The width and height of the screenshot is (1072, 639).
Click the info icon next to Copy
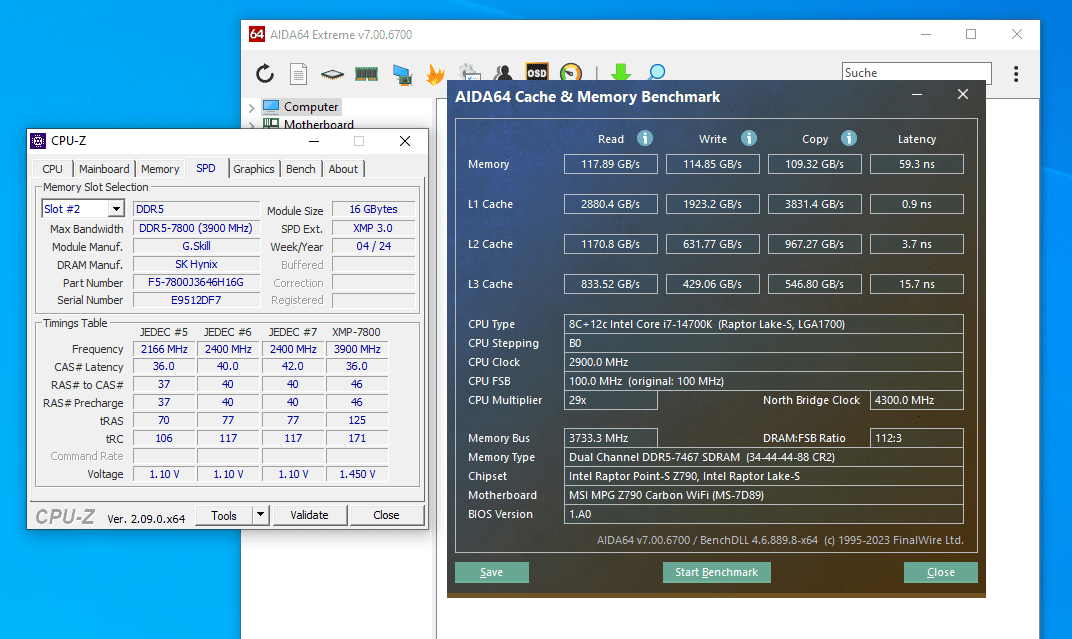848,138
